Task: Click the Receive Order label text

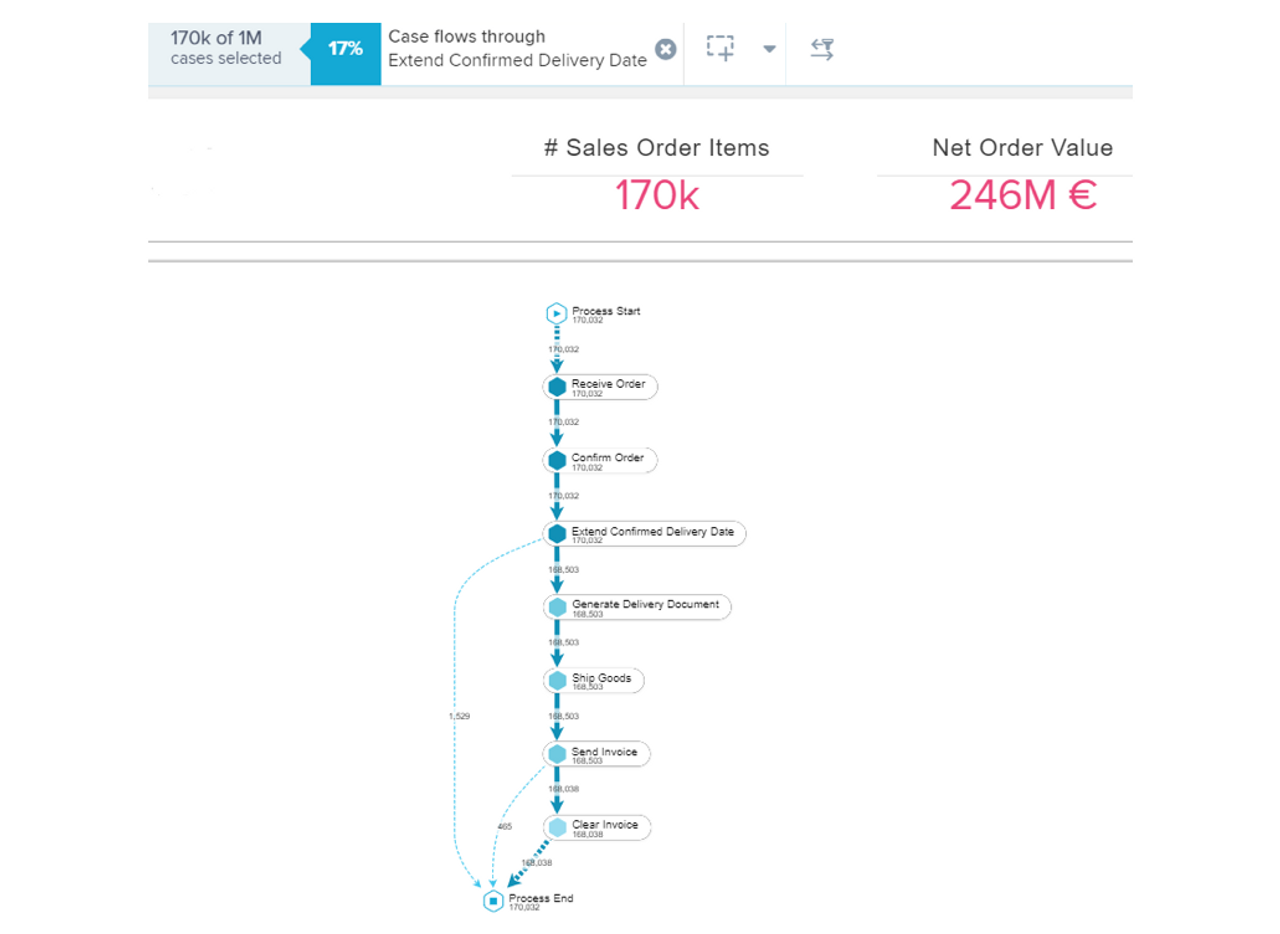Action: coord(608,383)
